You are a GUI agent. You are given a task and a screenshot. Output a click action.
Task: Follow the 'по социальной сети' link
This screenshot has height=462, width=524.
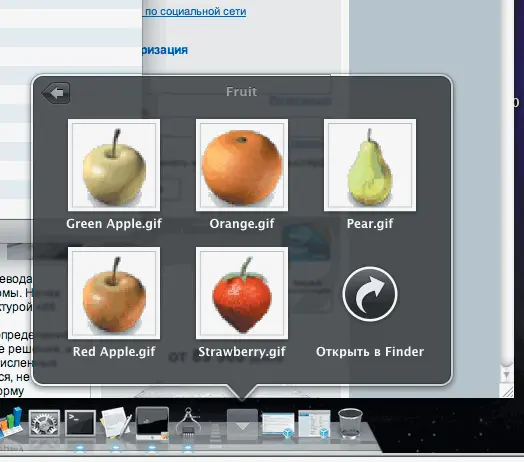coord(196,11)
